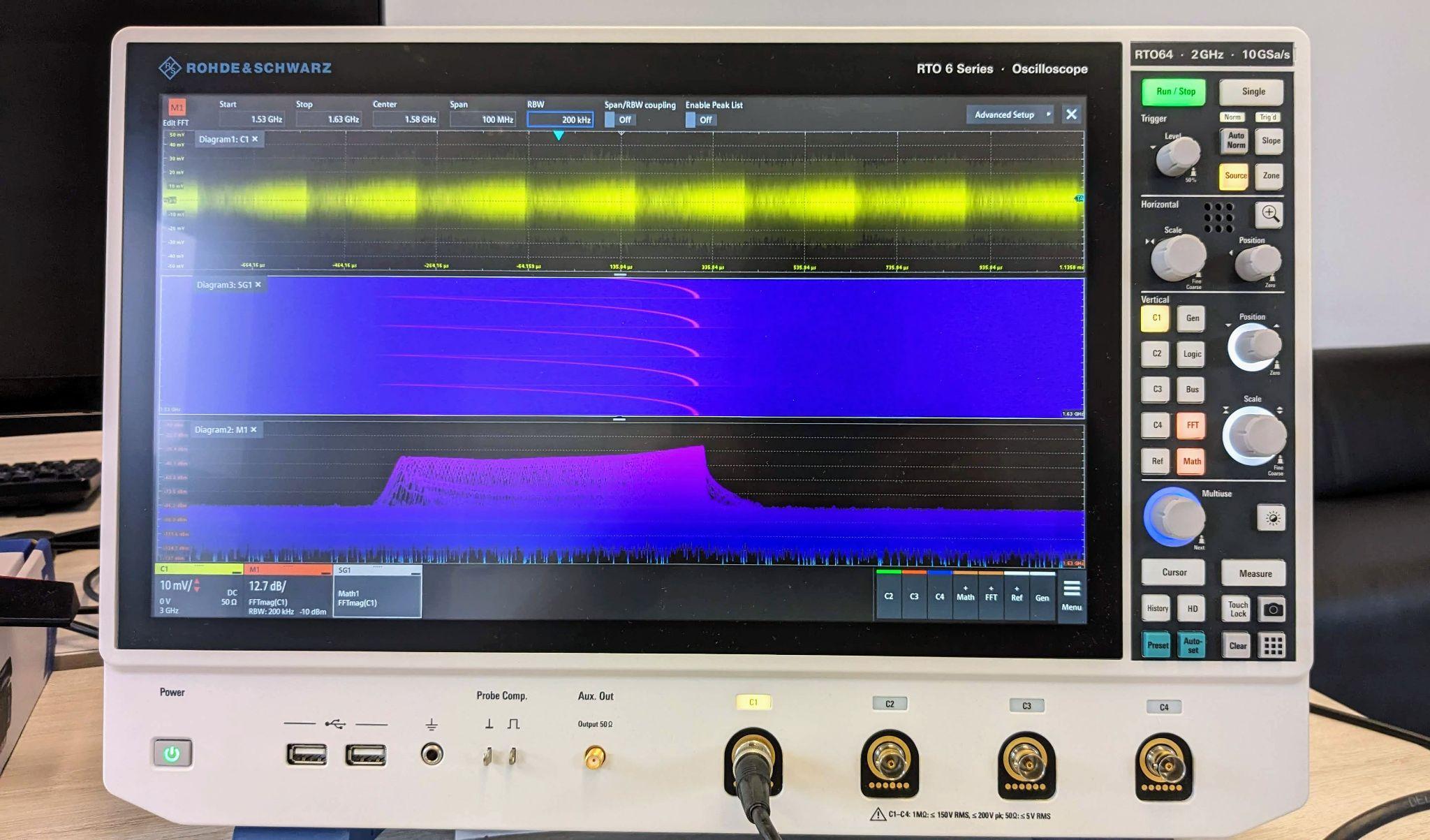Activate channel C2 from bottom toolbar
This screenshot has height=840, width=1430.
click(x=889, y=596)
